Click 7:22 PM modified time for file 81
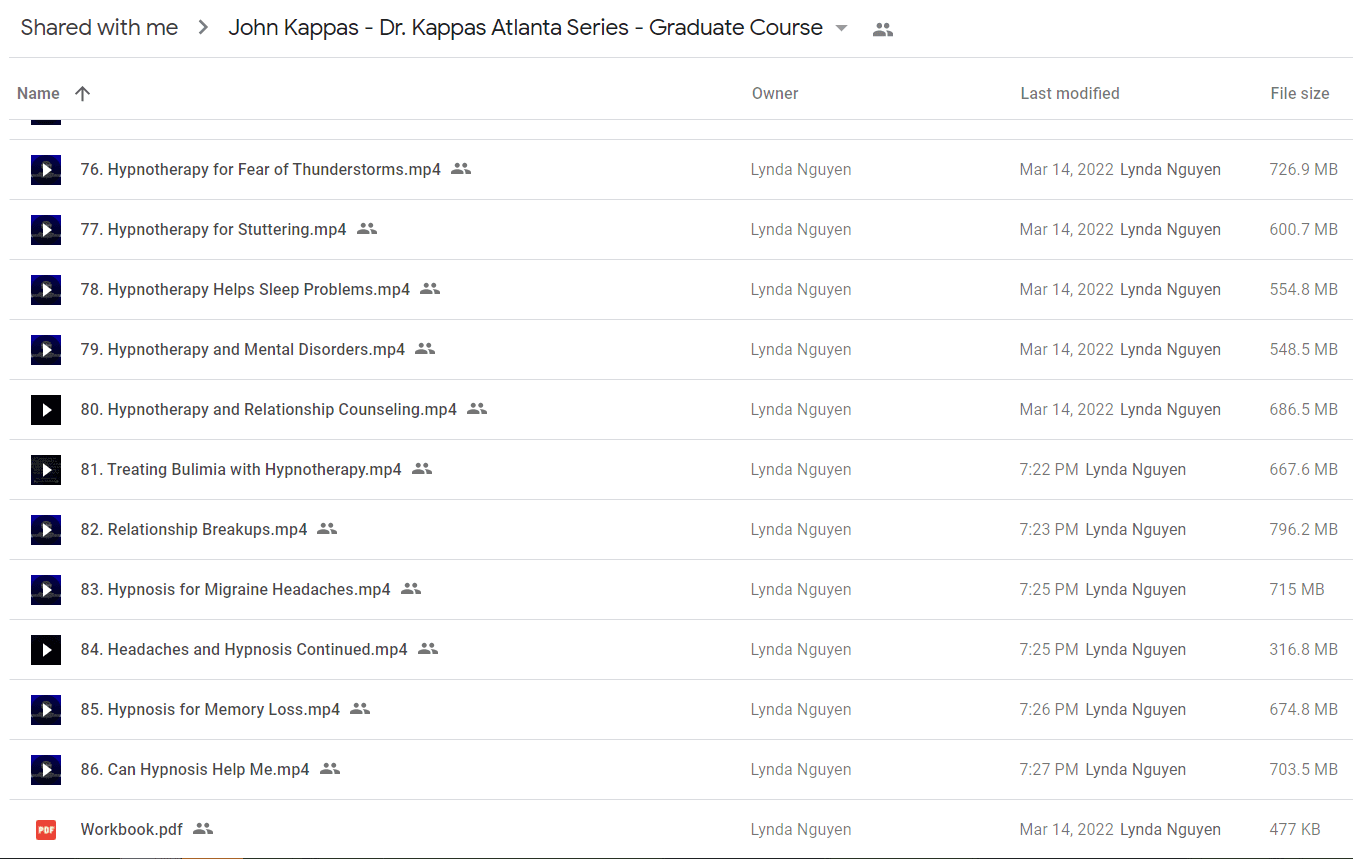 1049,470
